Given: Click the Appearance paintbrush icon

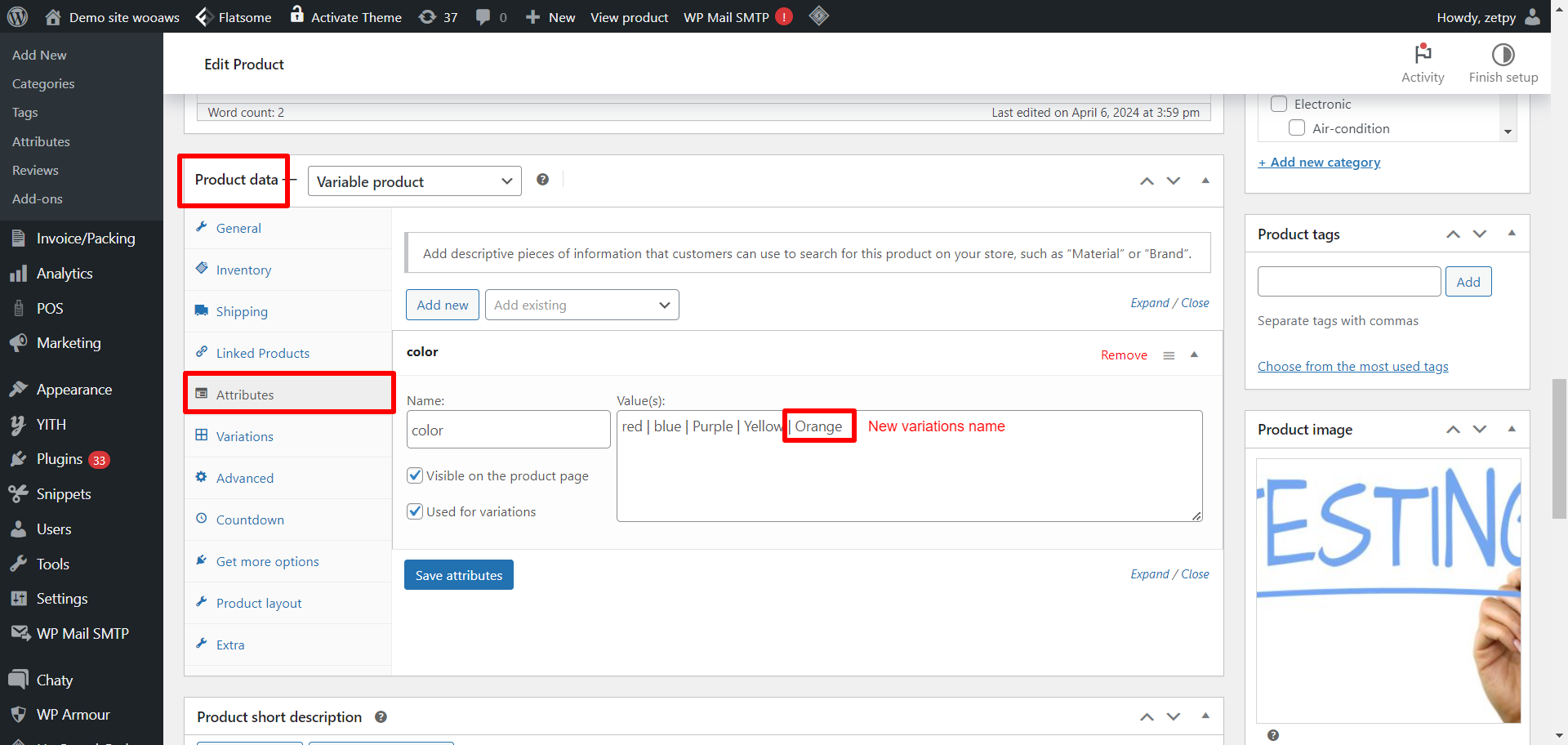Looking at the screenshot, I should point(19,390).
